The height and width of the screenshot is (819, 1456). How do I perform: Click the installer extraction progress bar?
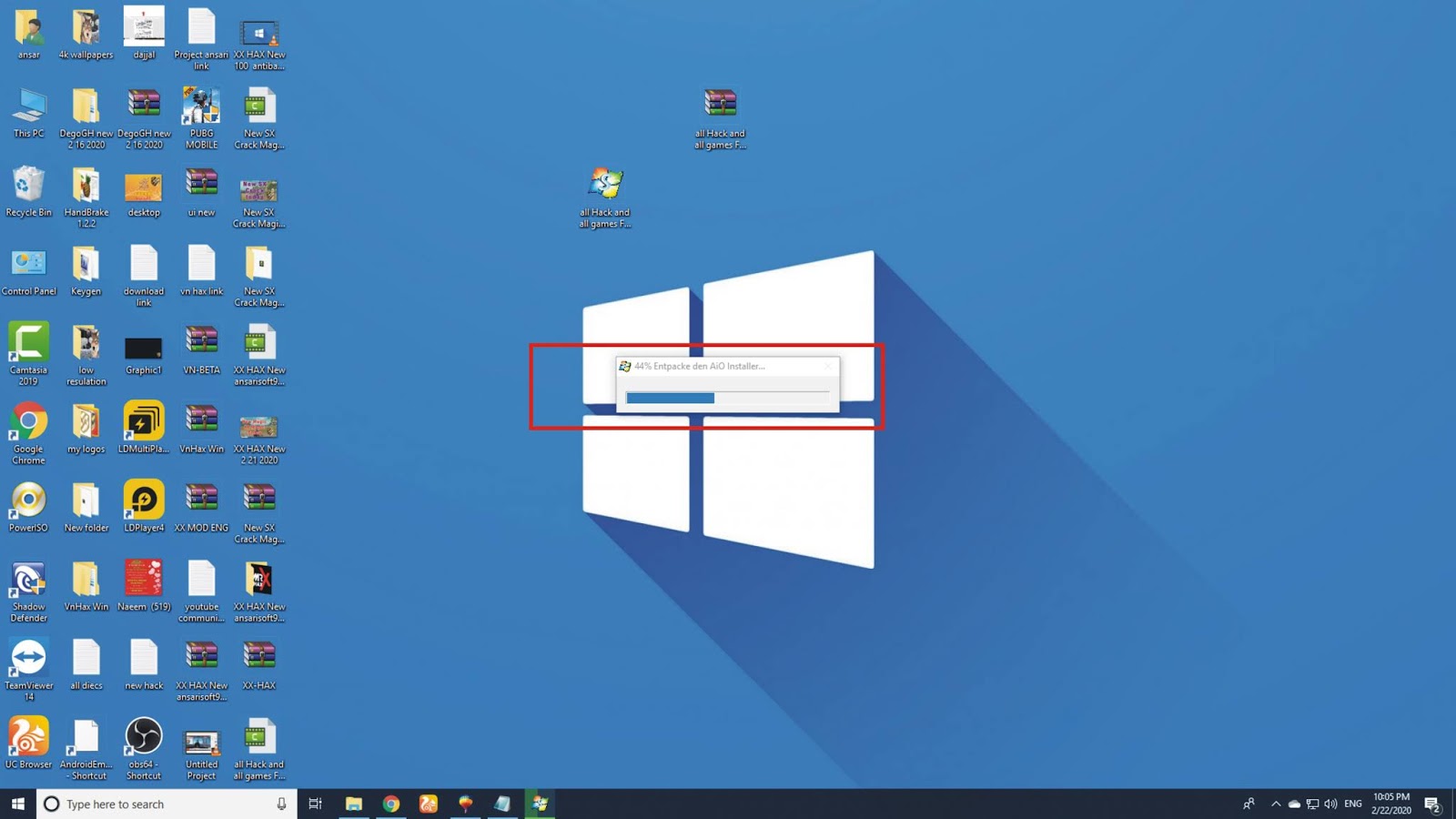(x=727, y=398)
